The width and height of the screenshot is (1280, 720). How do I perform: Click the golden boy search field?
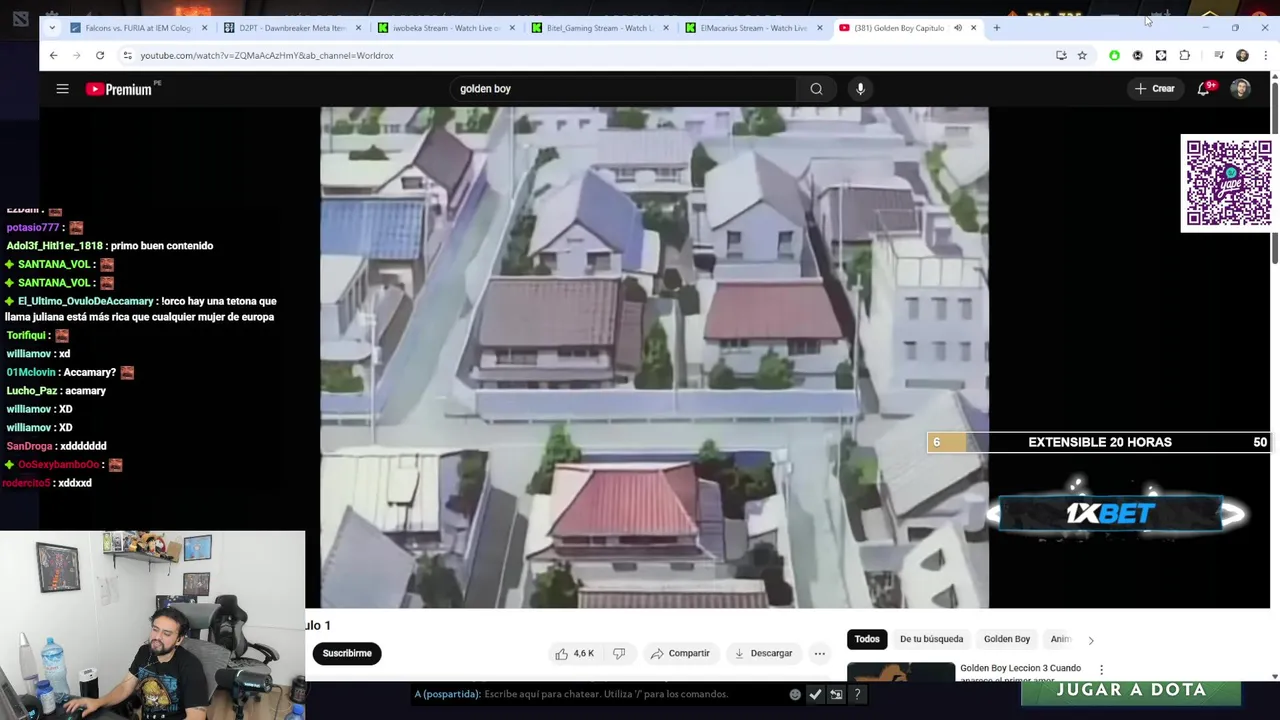[x=624, y=89]
